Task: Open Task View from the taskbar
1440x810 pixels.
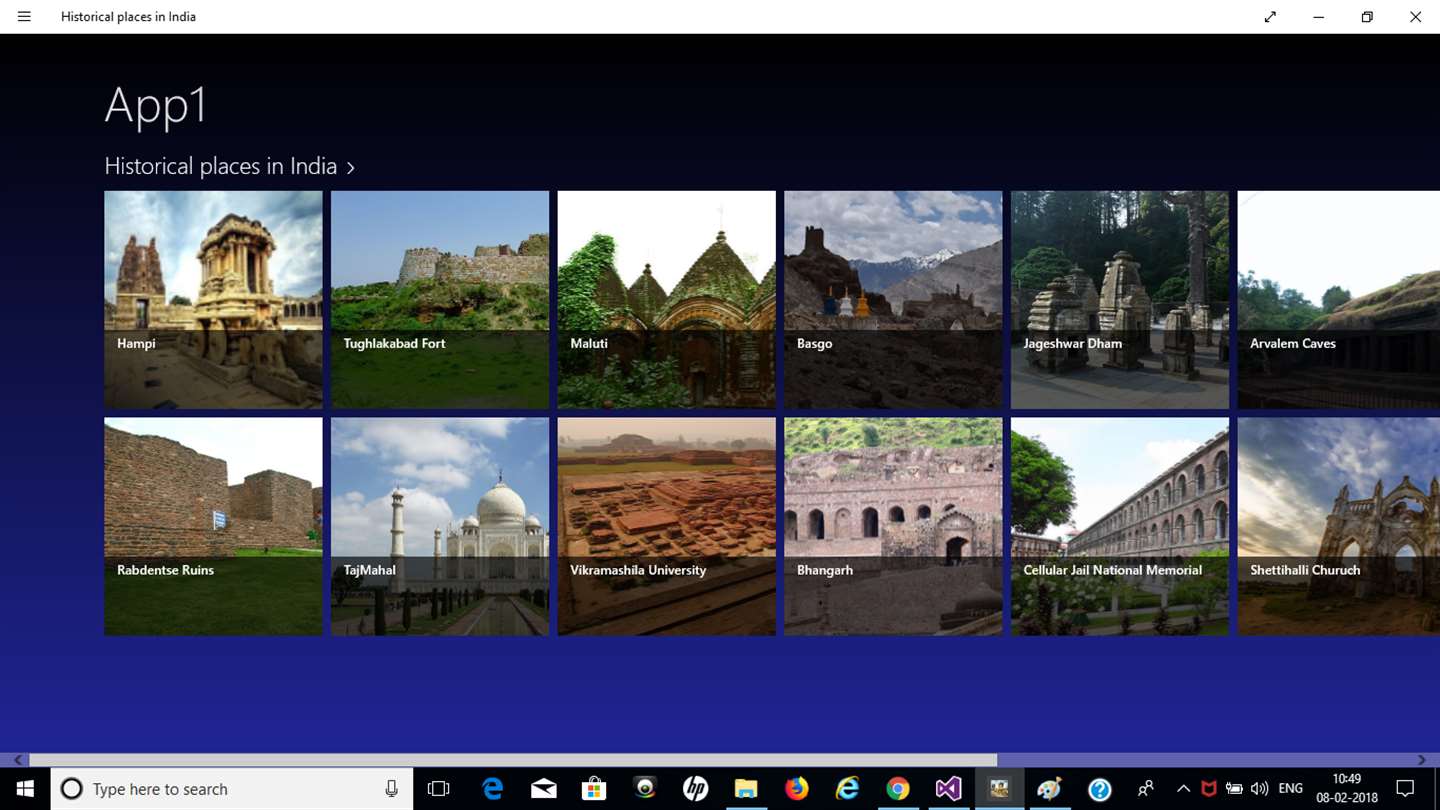Action: tap(438, 789)
